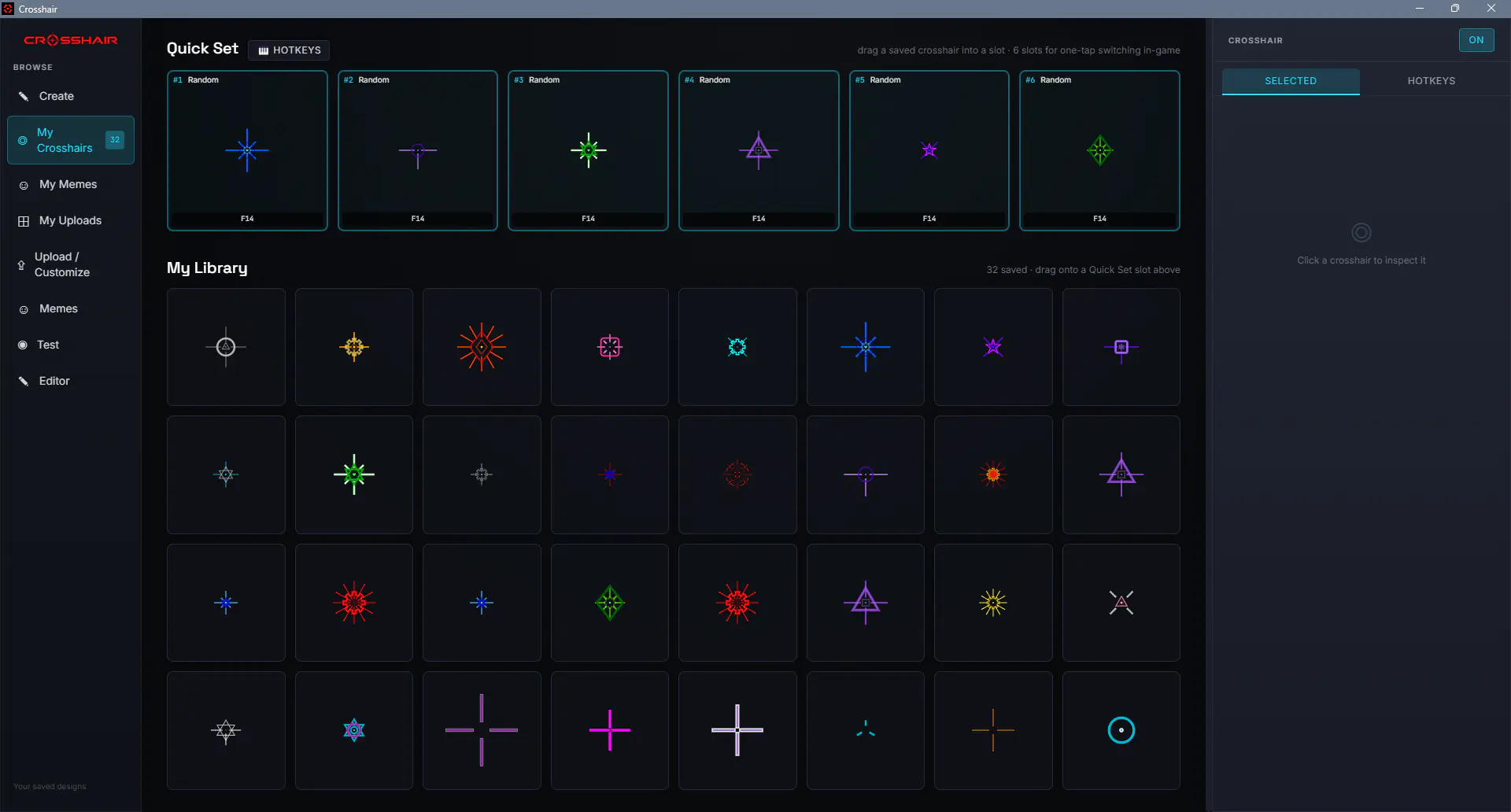The image size is (1511, 812).
Task: Pick the thin orange cross crosshair
Action: (x=993, y=730)
